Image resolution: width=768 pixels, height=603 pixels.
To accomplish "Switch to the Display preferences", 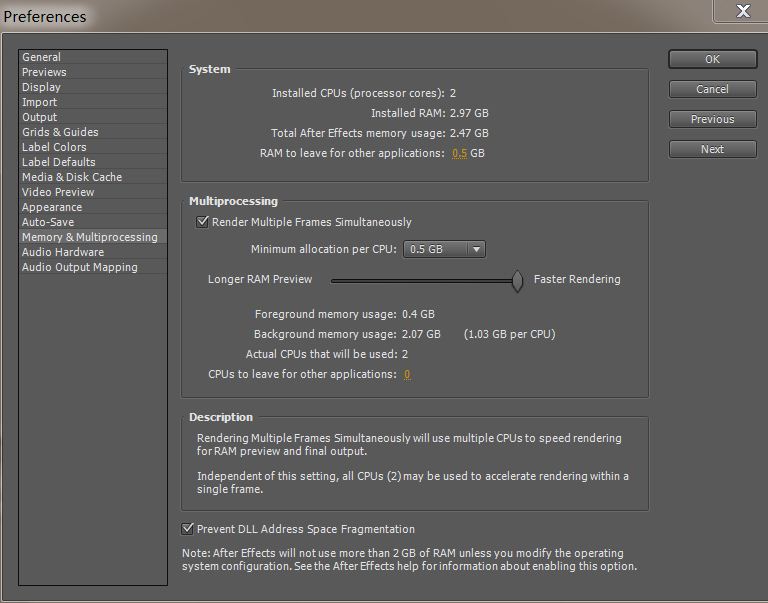I will [x=93, y=87].
